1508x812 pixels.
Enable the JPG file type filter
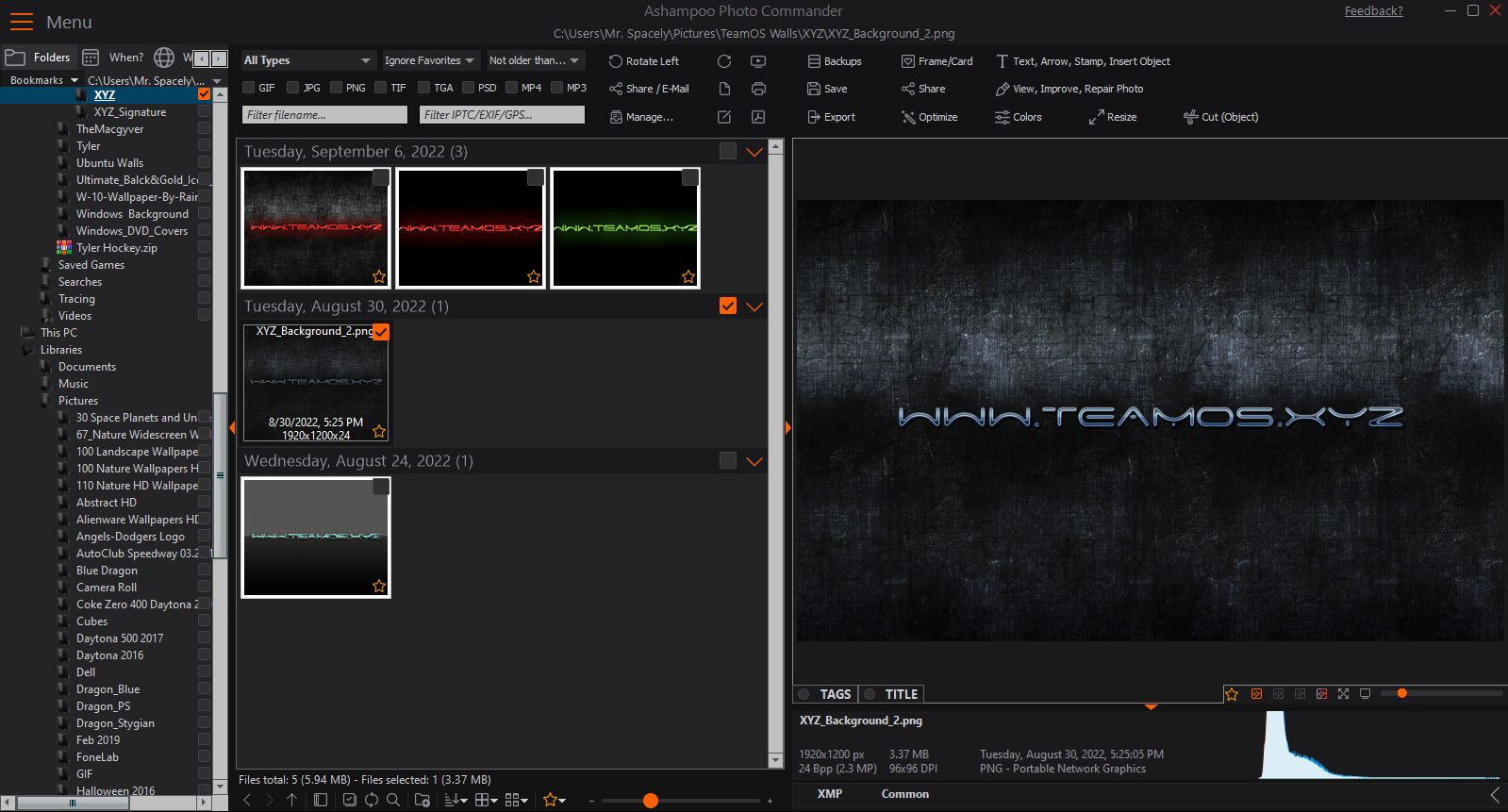(293, 88)
